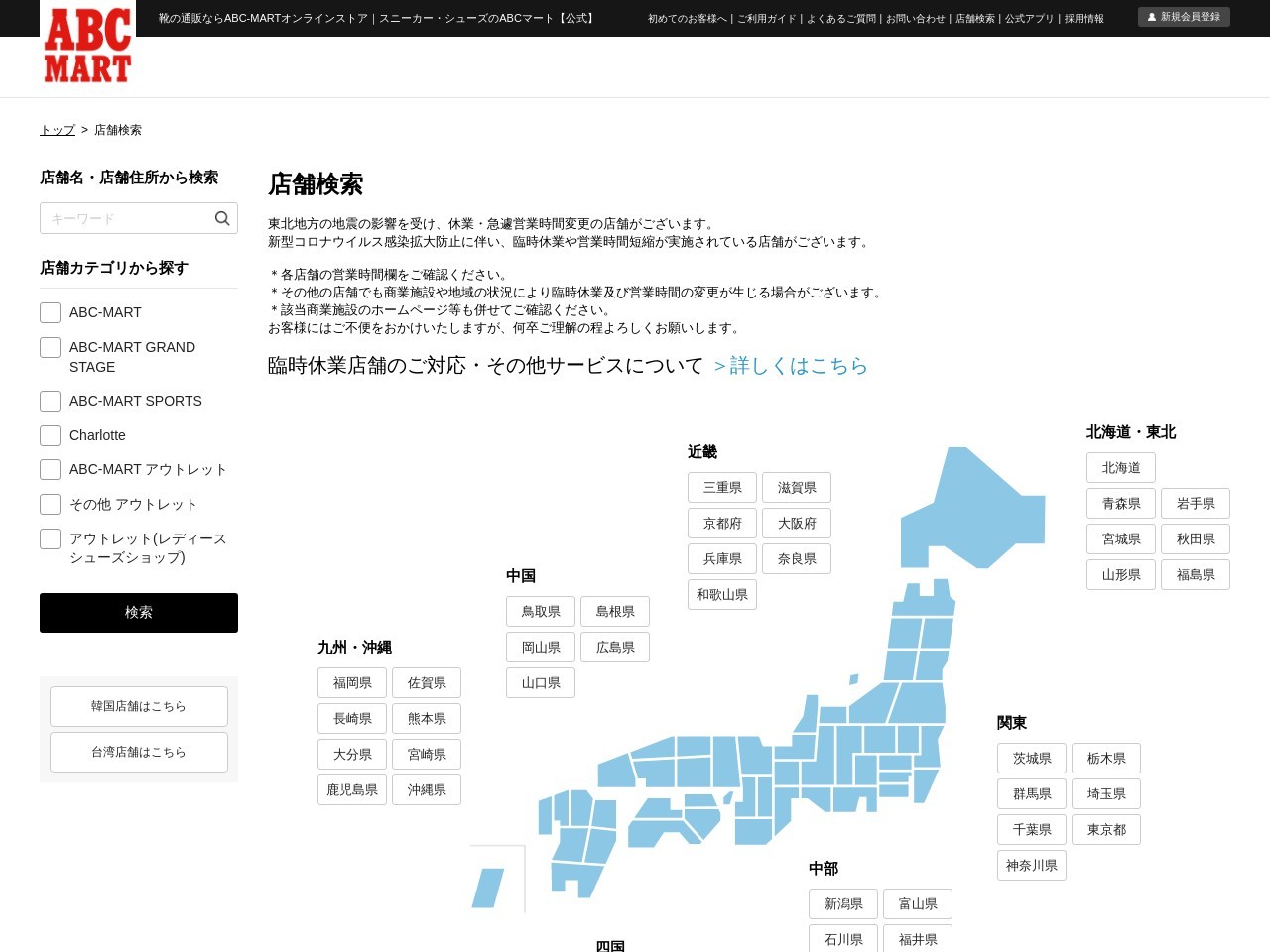Select 宮崎県 prefecture button
The height and width of the screenshot is (952, 1270).
click(427, 755)
